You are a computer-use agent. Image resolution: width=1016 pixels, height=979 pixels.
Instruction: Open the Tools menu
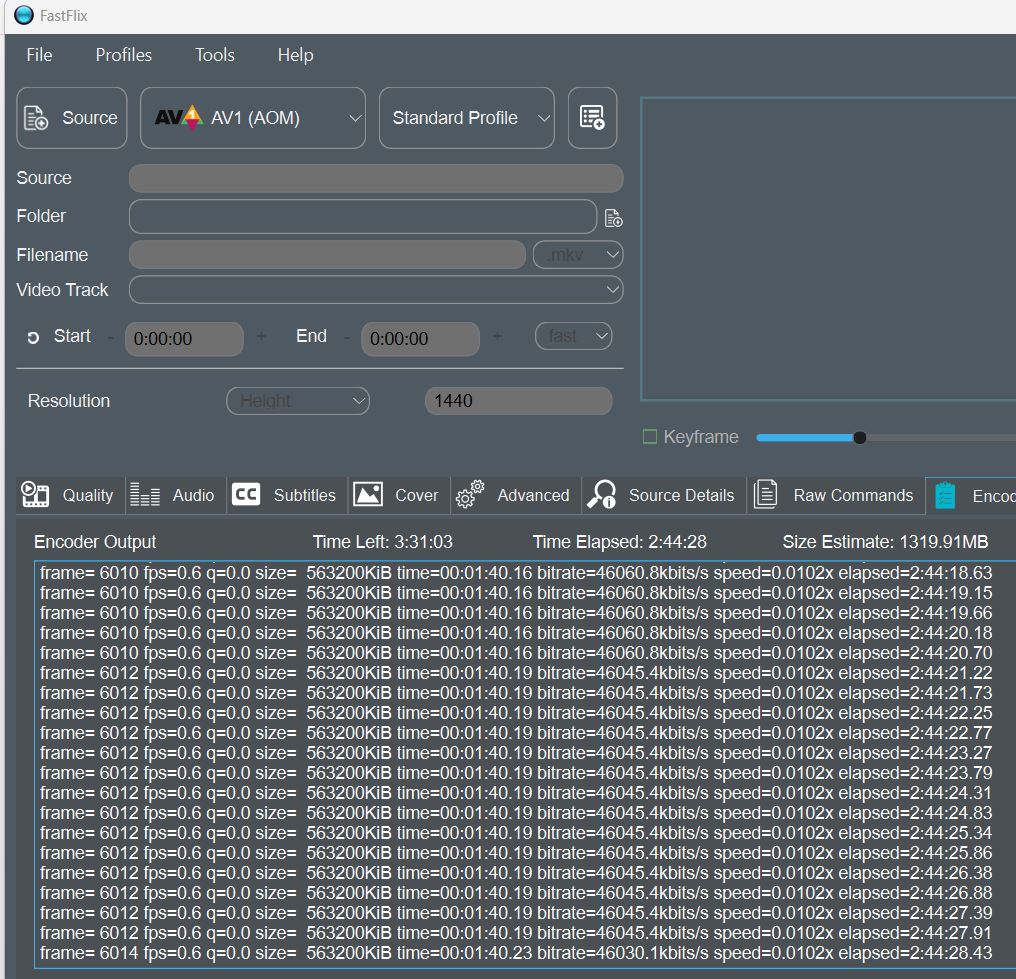tap(214, 55)
